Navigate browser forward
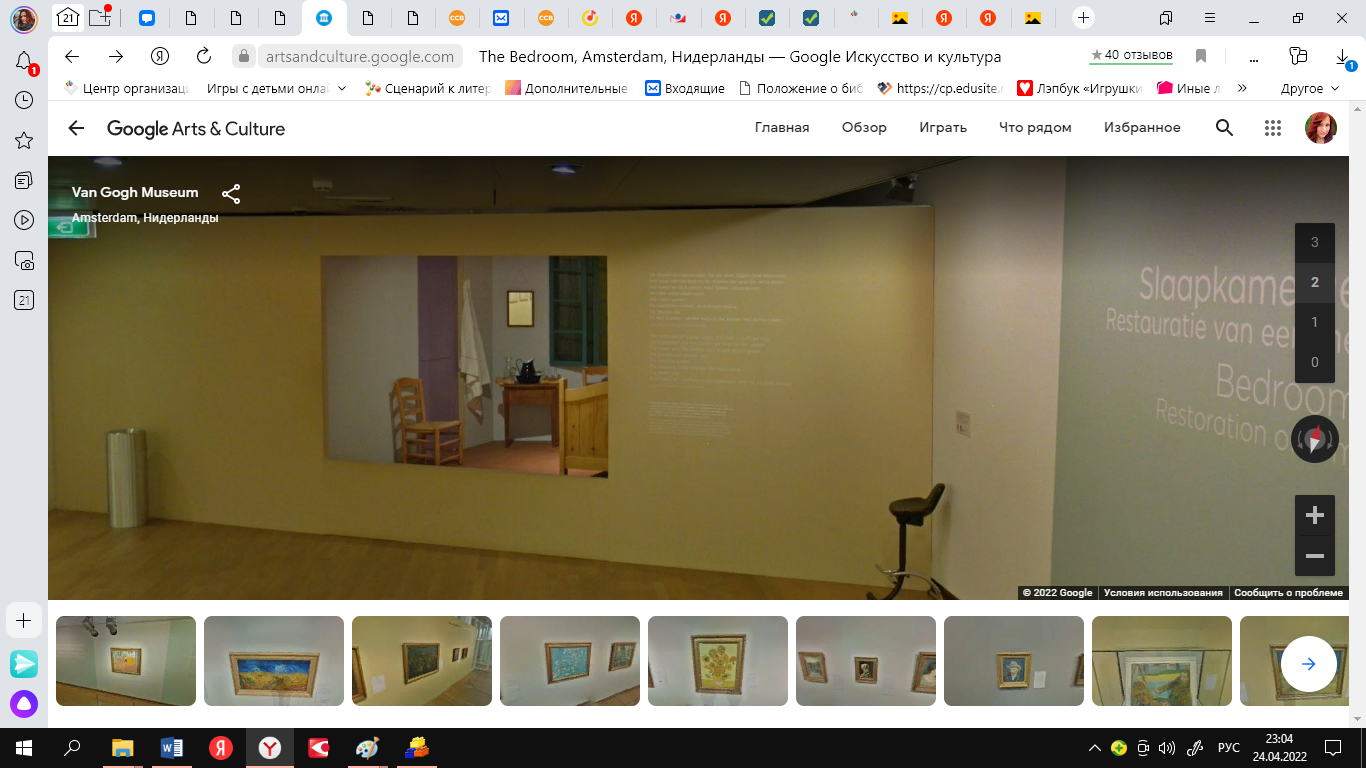Screen dimensions: 1366x768 [x=116, y=56]
